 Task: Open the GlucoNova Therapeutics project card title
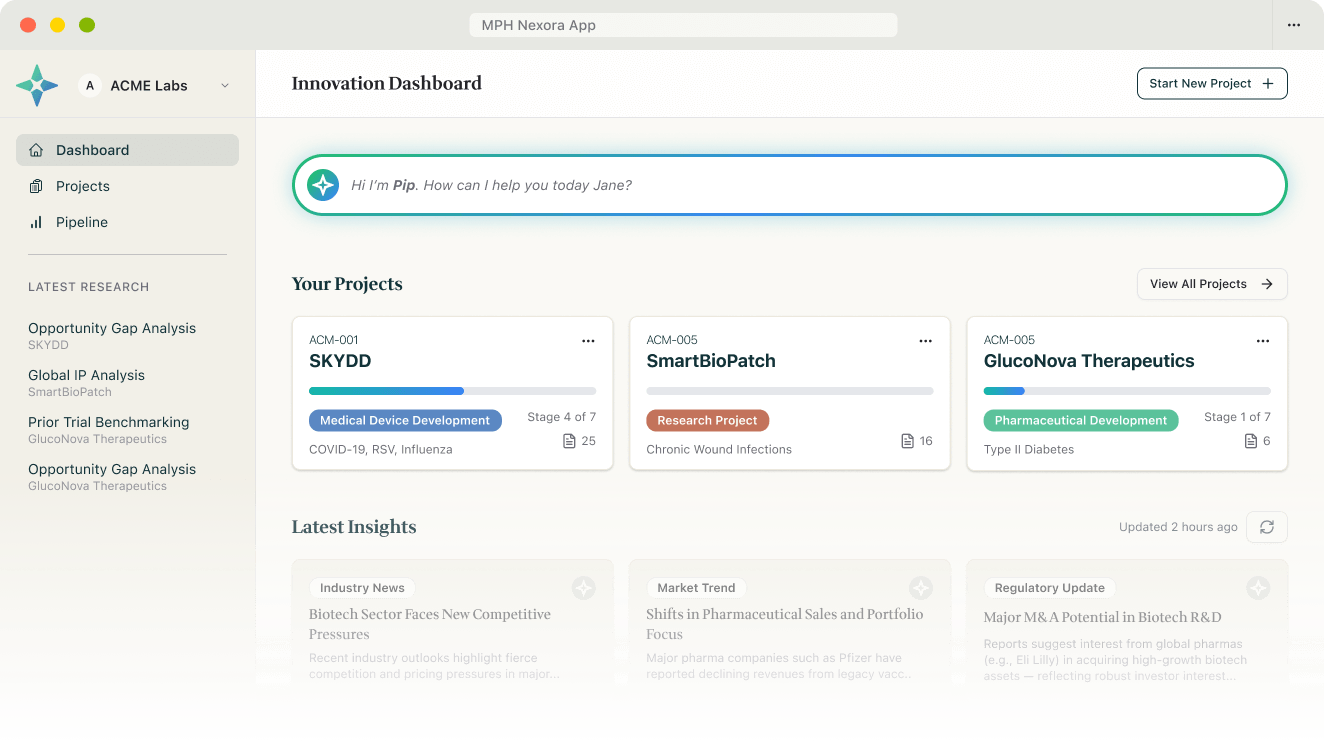(x=1089, y=361)
